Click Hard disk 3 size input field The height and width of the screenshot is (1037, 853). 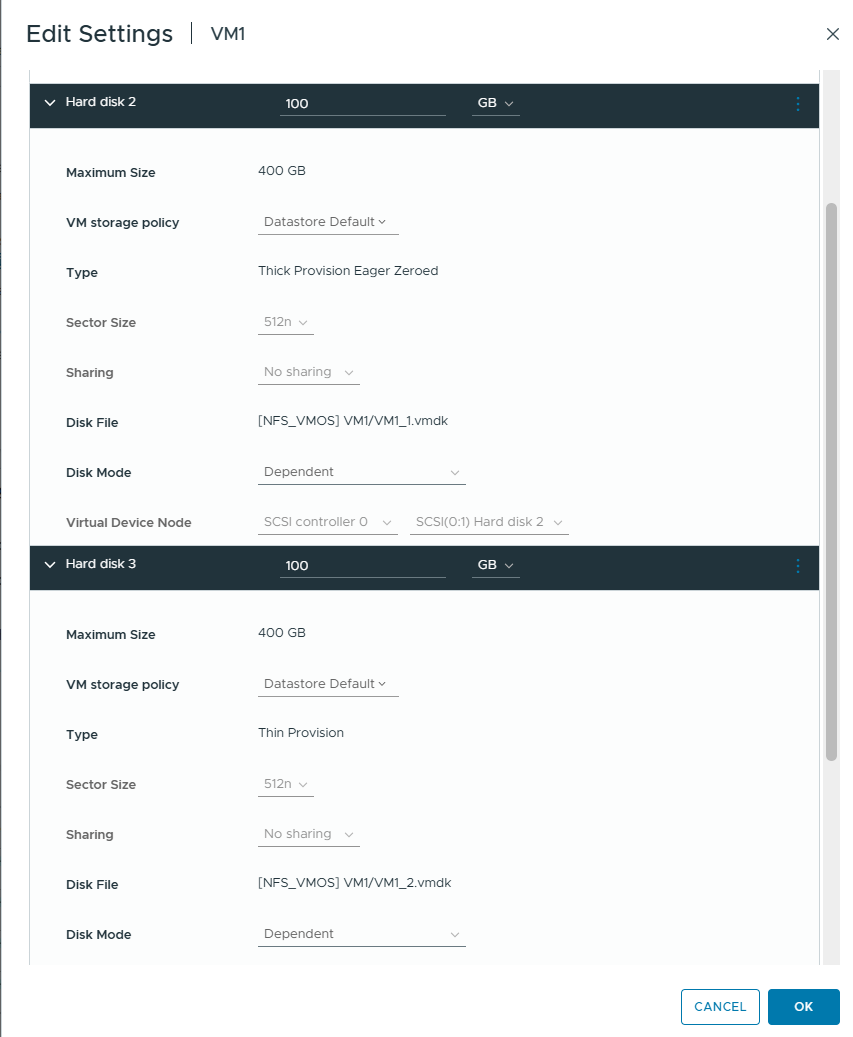pos(362,566)
